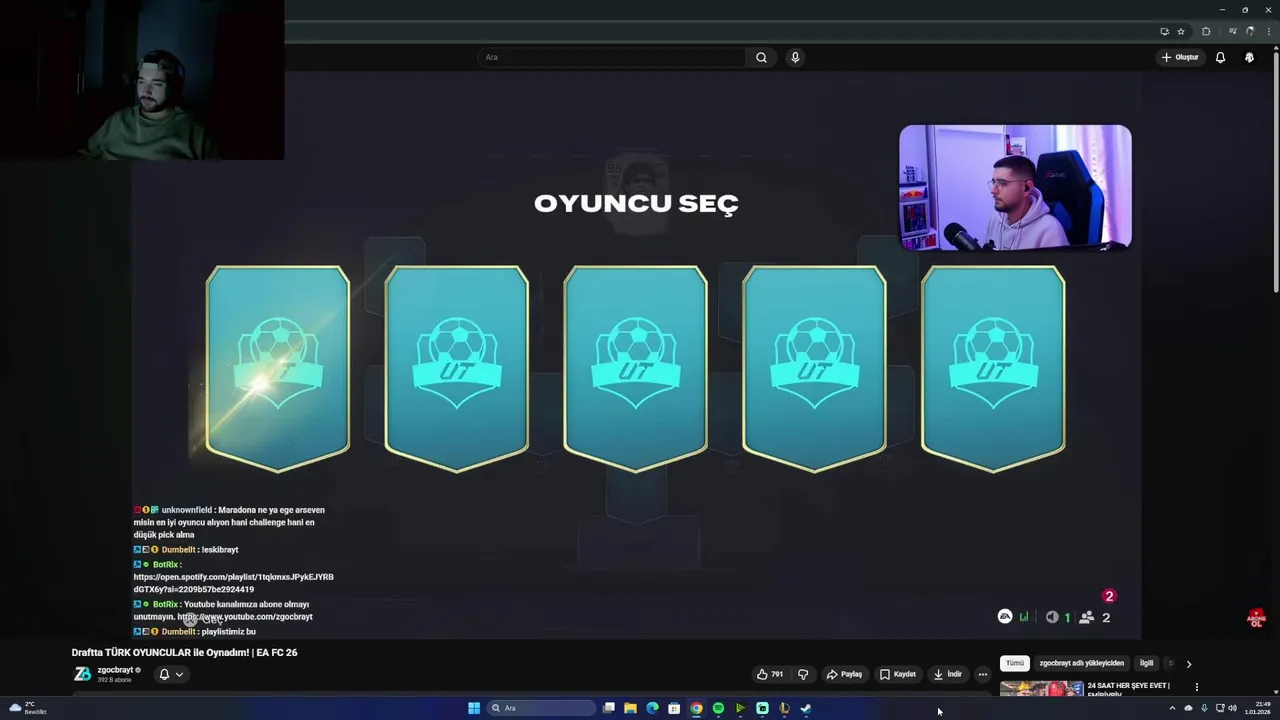Open the zgocbrayt channel name link
1280x720 pixels.
(115, 670)
